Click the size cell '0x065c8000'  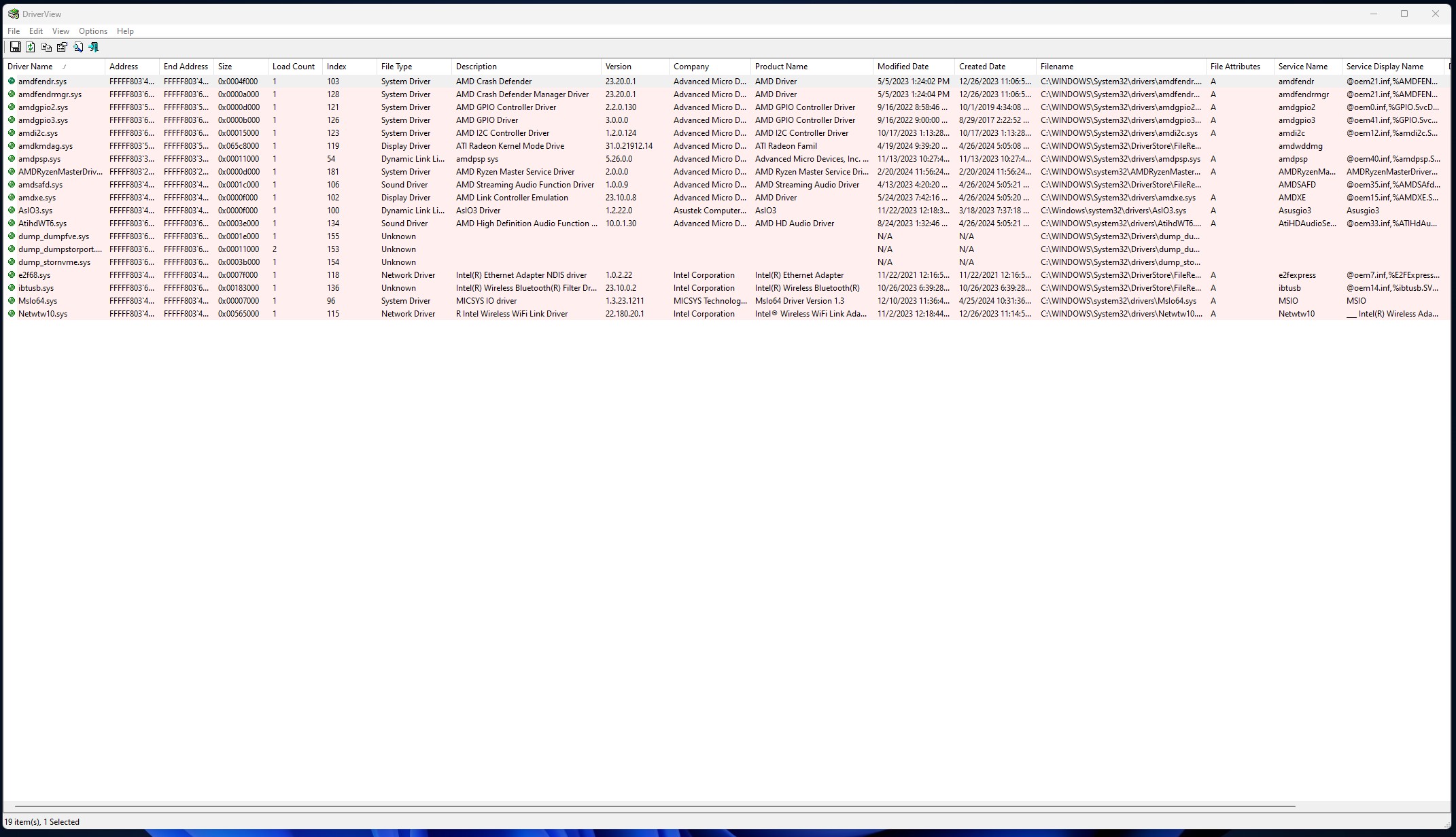238,146
